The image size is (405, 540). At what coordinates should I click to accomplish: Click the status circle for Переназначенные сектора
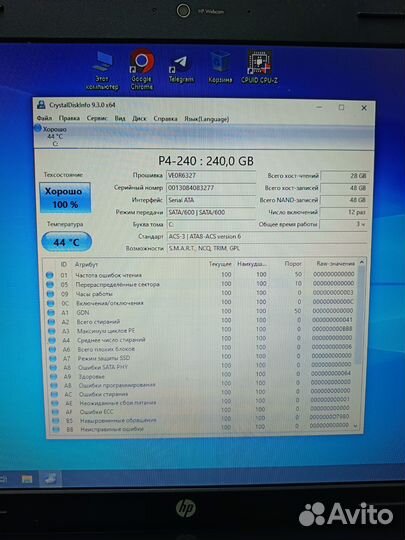[x=50, y=284]
